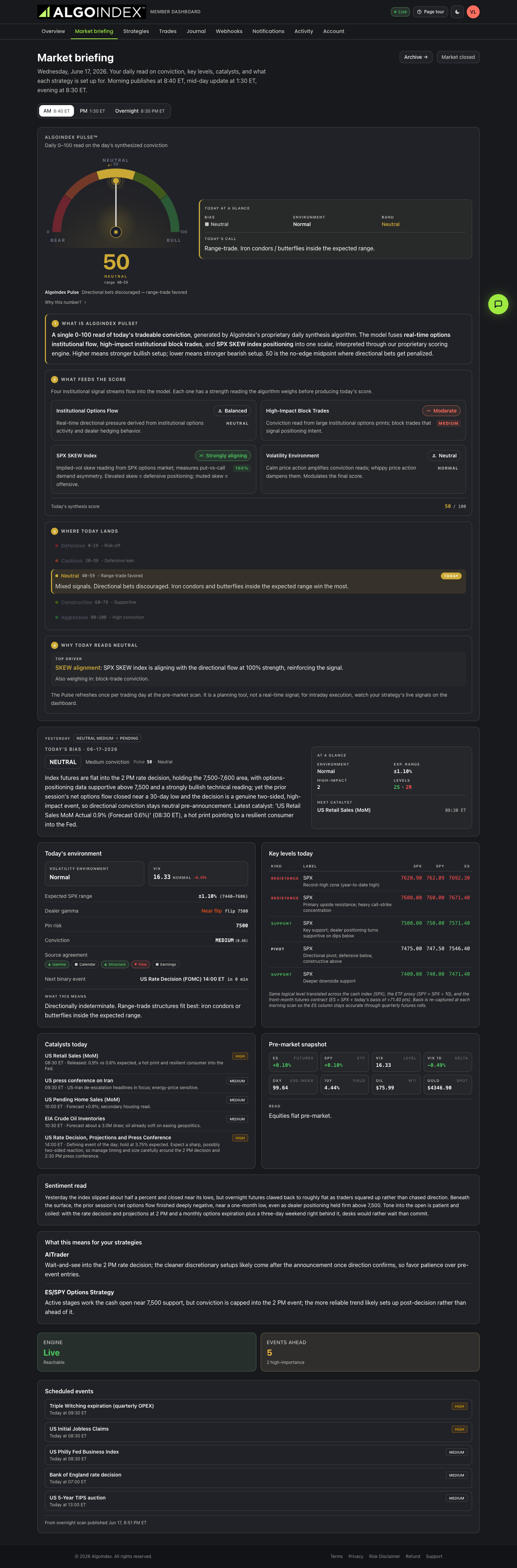517x1568 pixels.
Task: Click the 'NEUTRAL MEDIUM → PENDING' yesterday pill
Action: pos(107,738)
